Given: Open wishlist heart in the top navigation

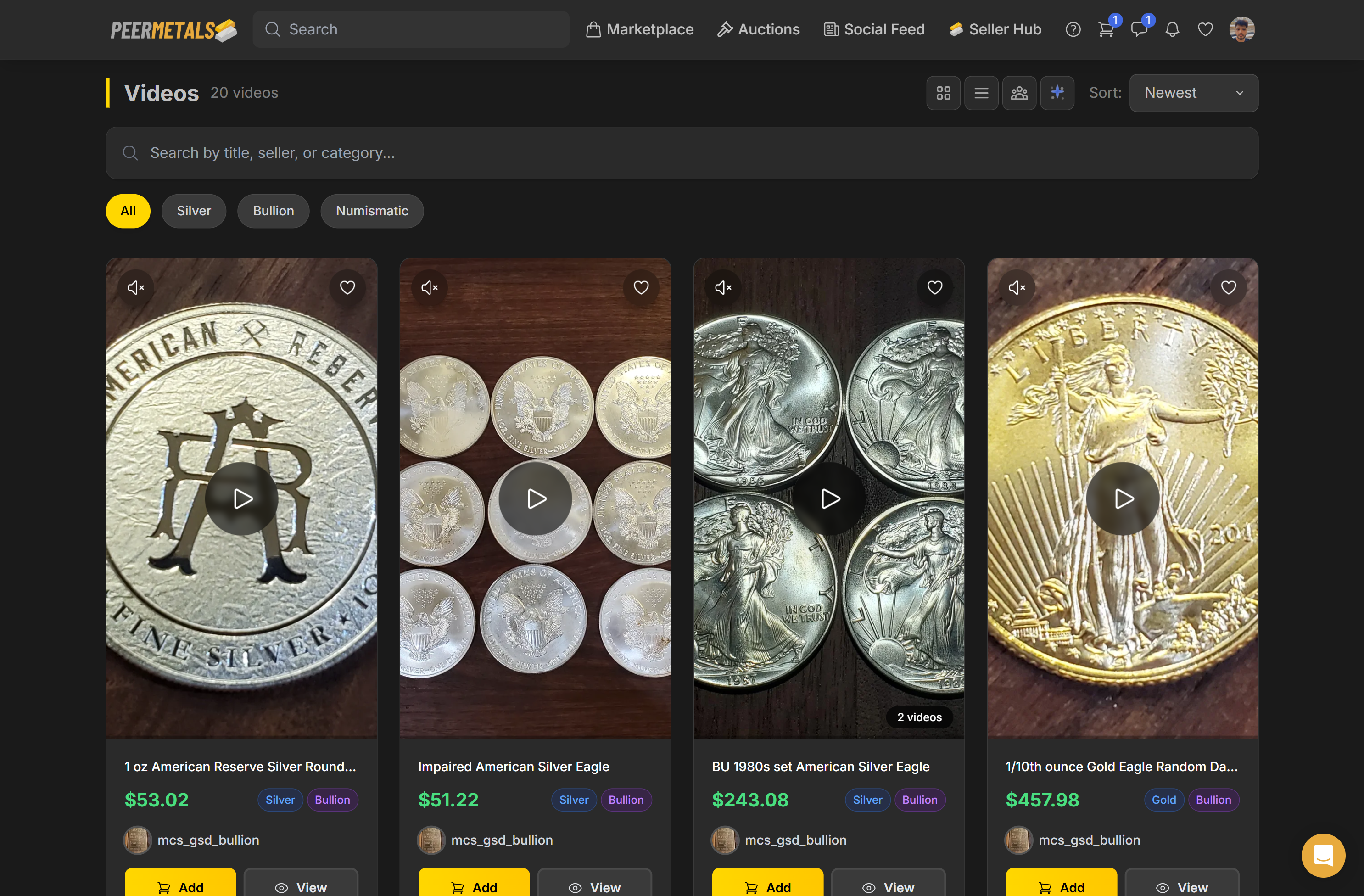Looking at the screenshot, I should click(x=1205, y=29).
